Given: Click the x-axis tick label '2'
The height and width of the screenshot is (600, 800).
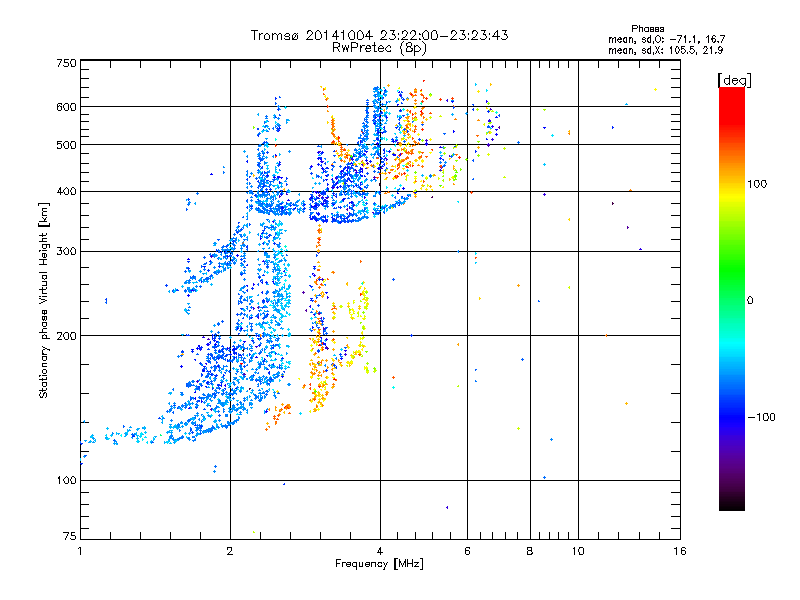Looking at the screenshot, I should (230, 551).
